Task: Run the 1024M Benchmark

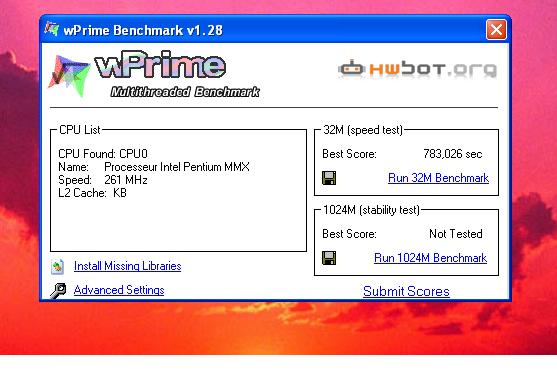Action: 431,258
